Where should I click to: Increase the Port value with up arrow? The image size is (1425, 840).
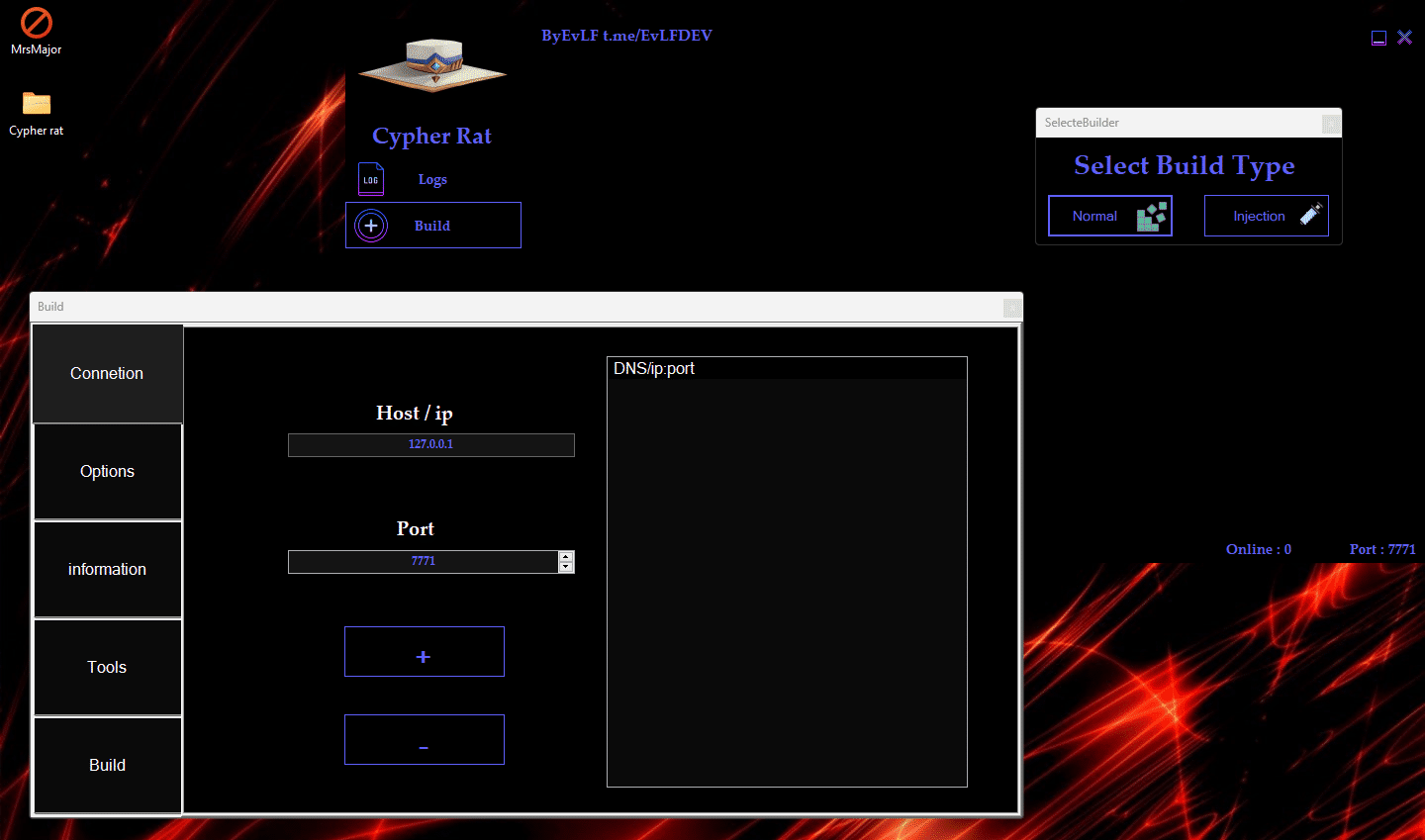[x=566, y=556]
